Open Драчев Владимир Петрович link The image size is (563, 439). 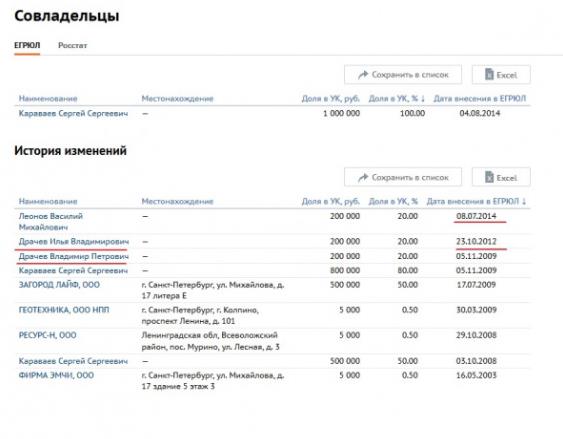pos(74,256)
